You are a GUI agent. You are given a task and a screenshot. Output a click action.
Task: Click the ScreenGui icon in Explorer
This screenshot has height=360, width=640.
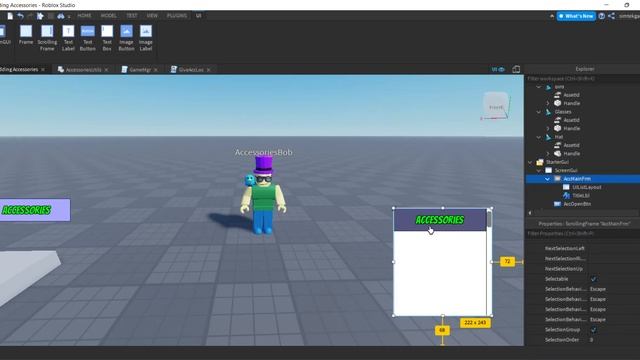tap(549, 171)
